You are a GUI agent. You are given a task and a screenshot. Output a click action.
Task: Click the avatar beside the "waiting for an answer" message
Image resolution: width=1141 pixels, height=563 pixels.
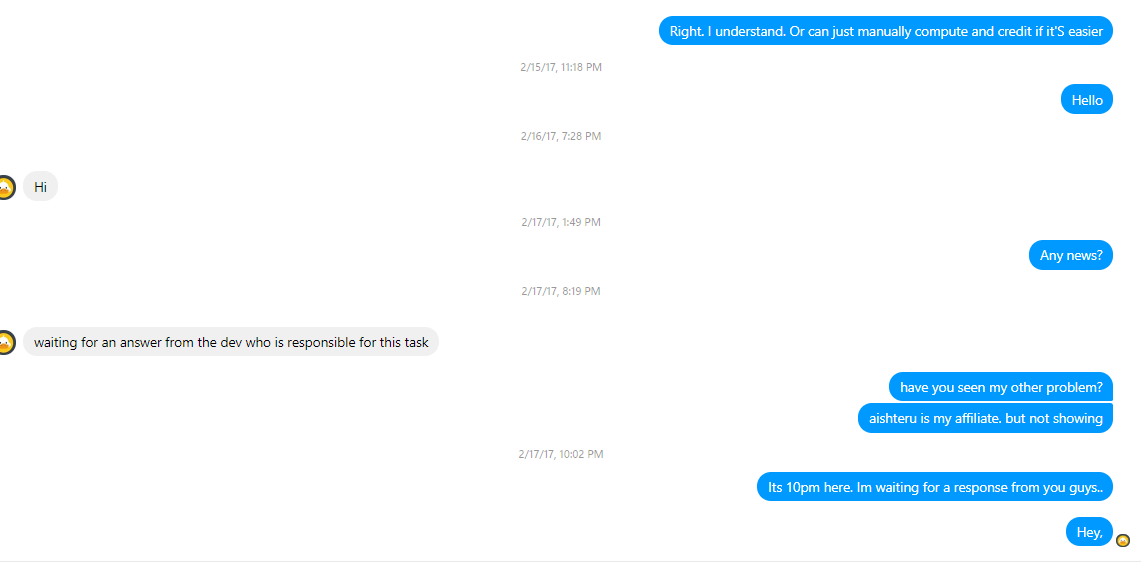click(6, 342)
